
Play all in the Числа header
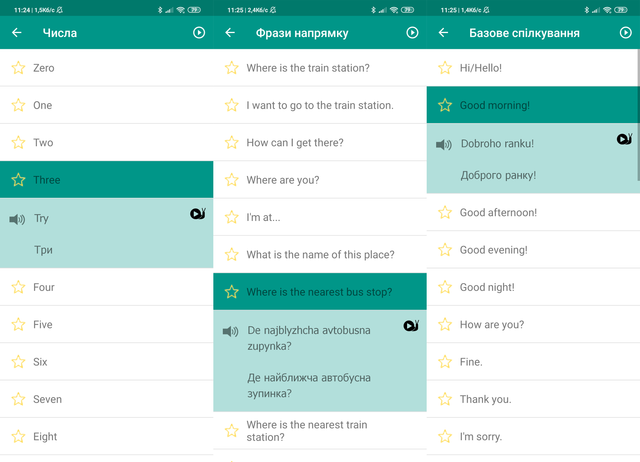(x=199, y=33)
